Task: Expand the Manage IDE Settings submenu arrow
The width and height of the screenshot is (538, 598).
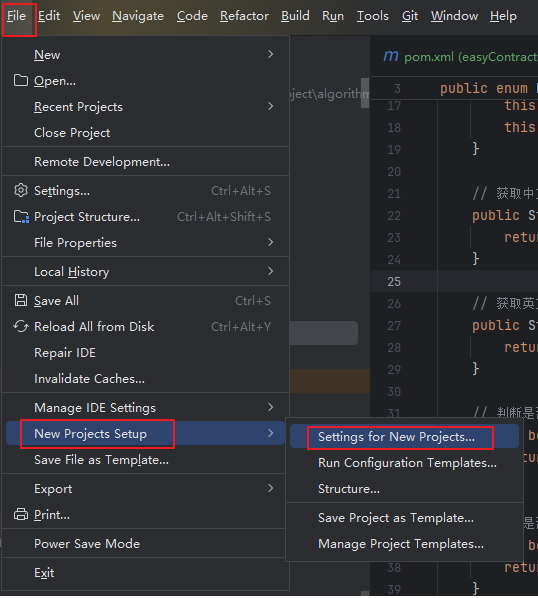Action: tap(270, 407)
